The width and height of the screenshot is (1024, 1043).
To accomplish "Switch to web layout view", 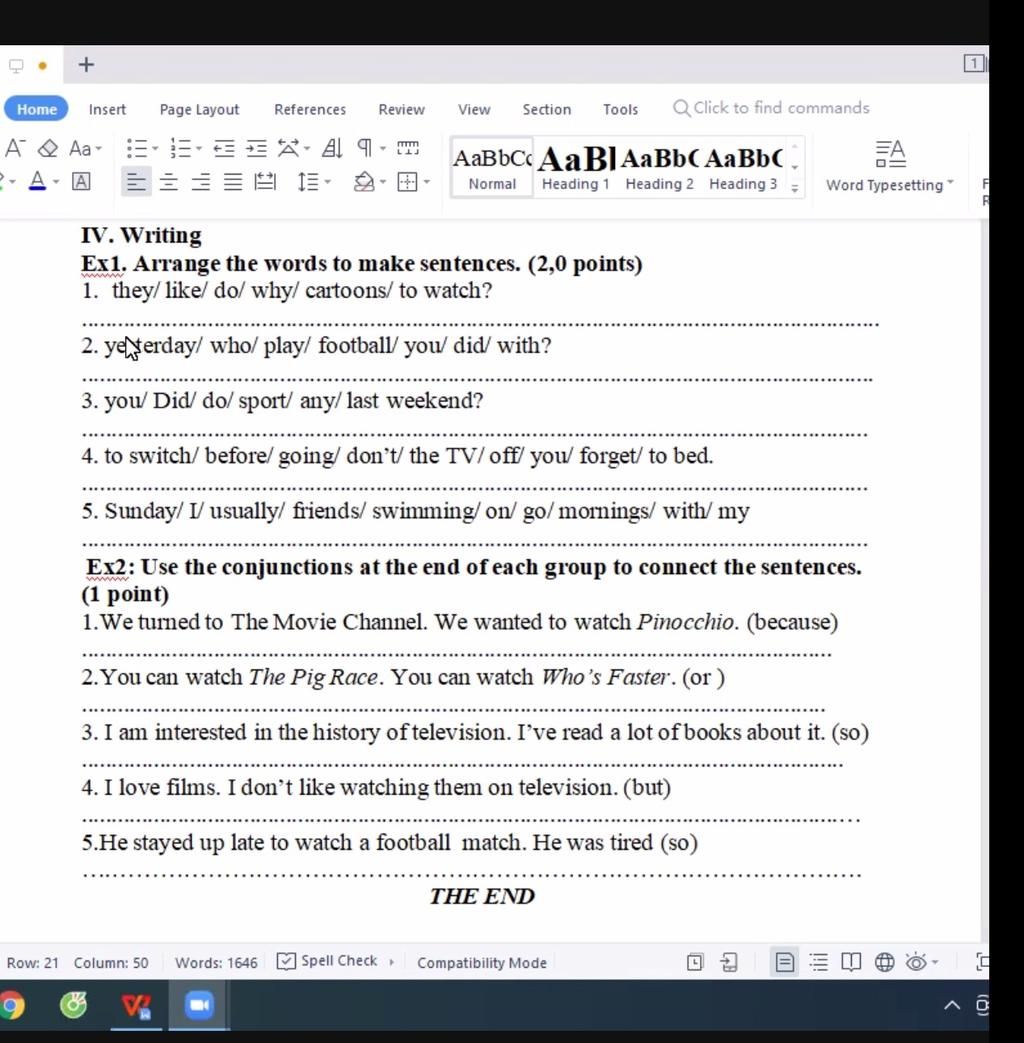I will coord(884,962).
